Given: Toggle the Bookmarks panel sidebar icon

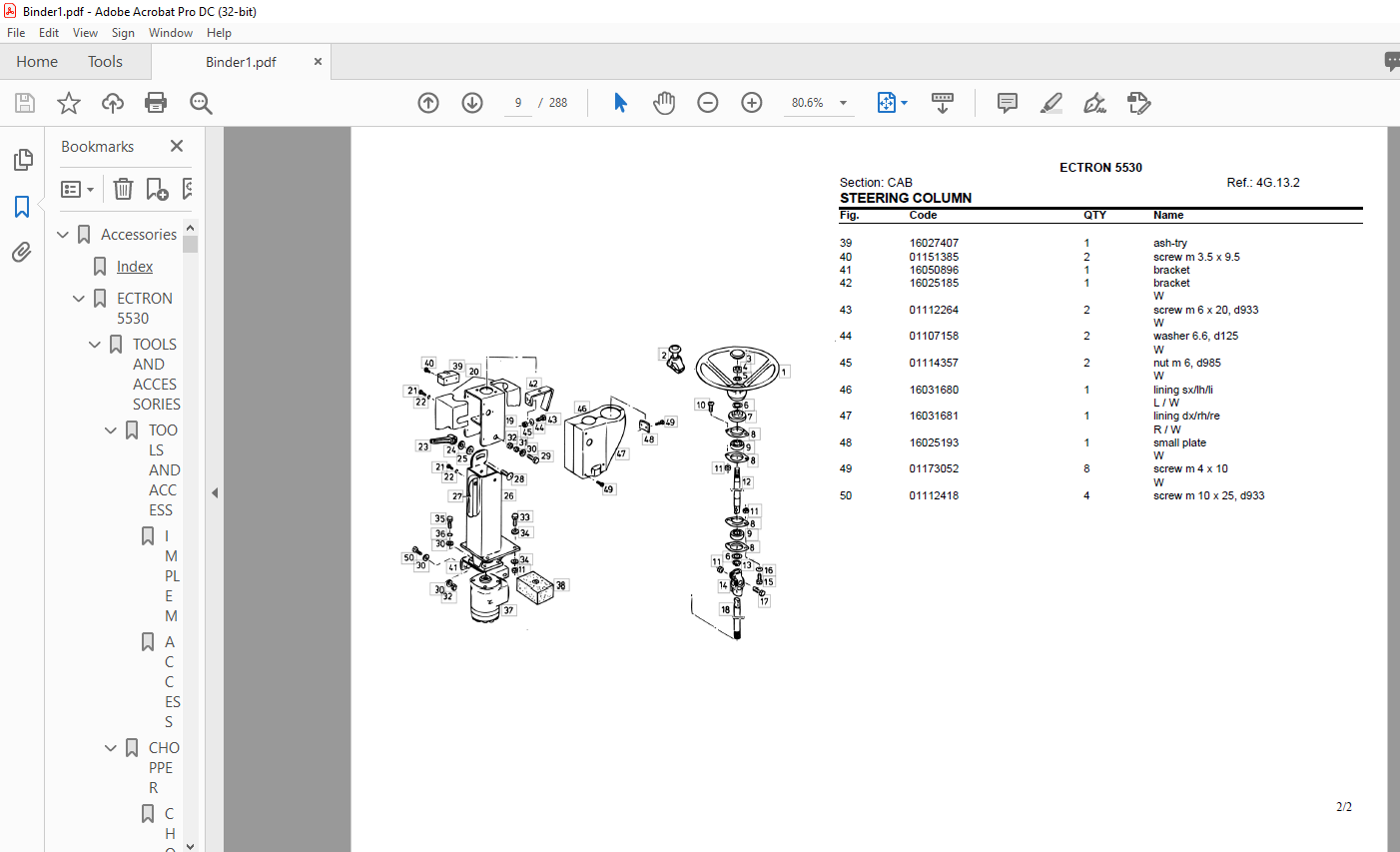Looking at the screenshot, I should tap(22, 207).
